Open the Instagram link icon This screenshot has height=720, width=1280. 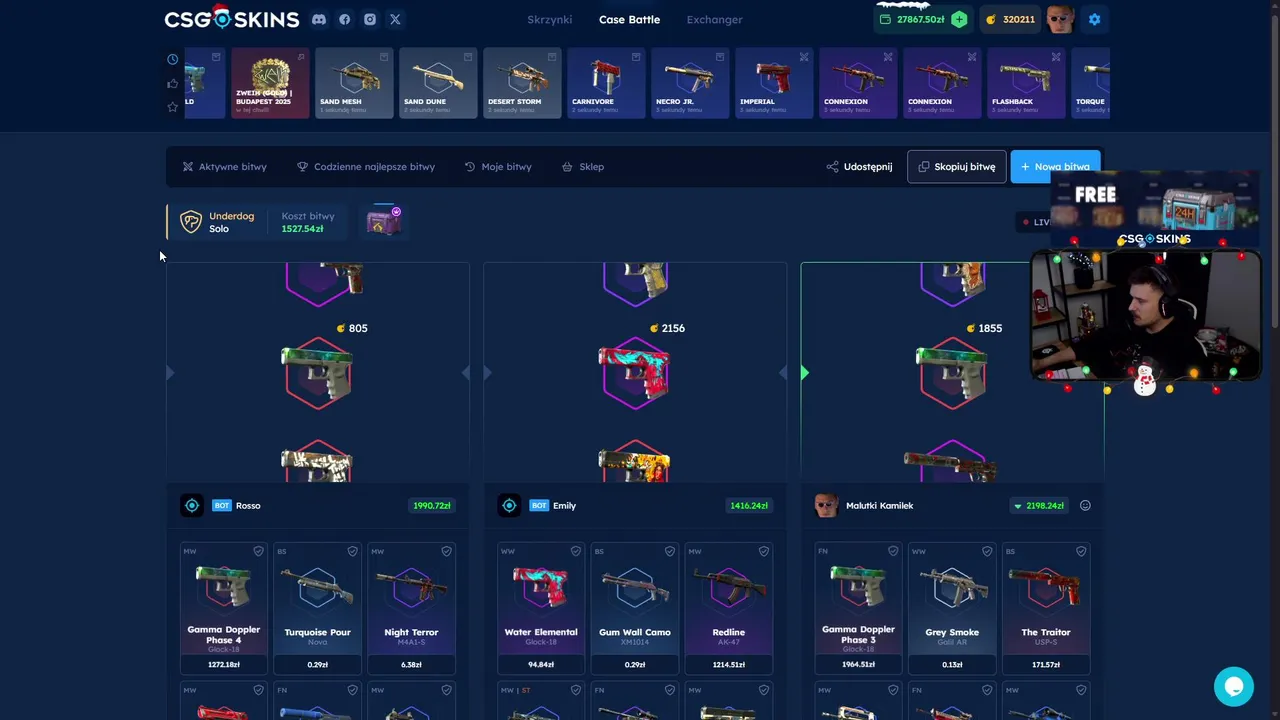(370, 19)
